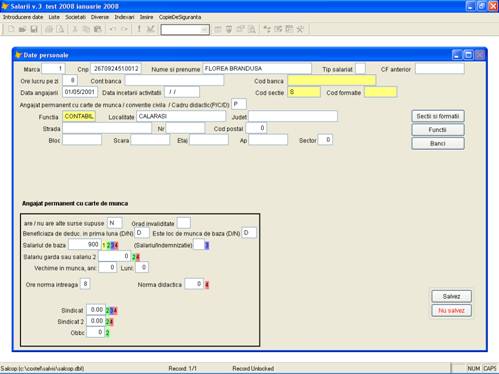Click the Vechime in munca ani field
499x374 pixels.
107,267
